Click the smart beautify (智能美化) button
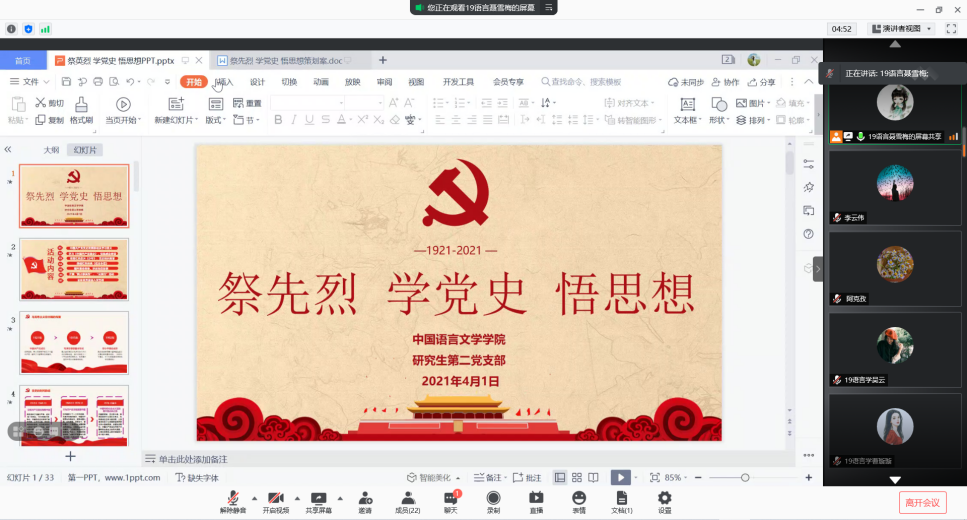This screenshot has width=967, height=520. 433,477
